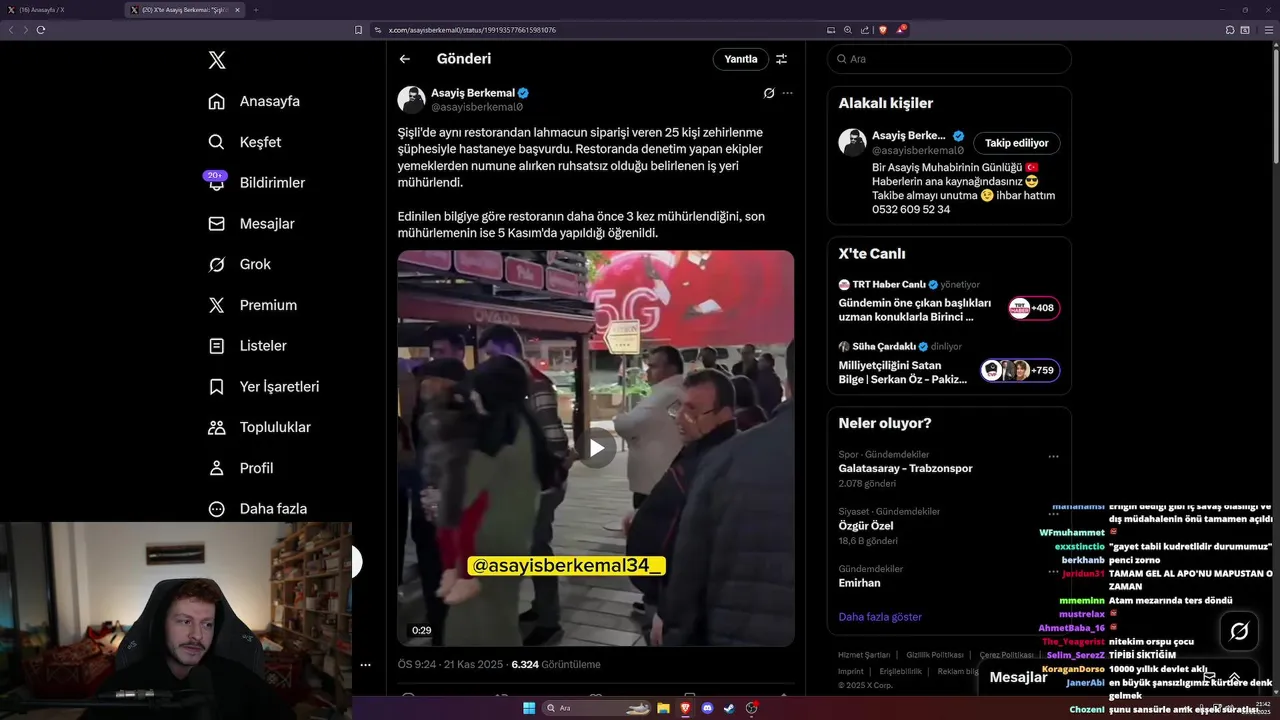This screenshot has height=720, width=1280.
Task: Open reply filter settings icon beside Yanıtla
Action: [x=782, y=59]
